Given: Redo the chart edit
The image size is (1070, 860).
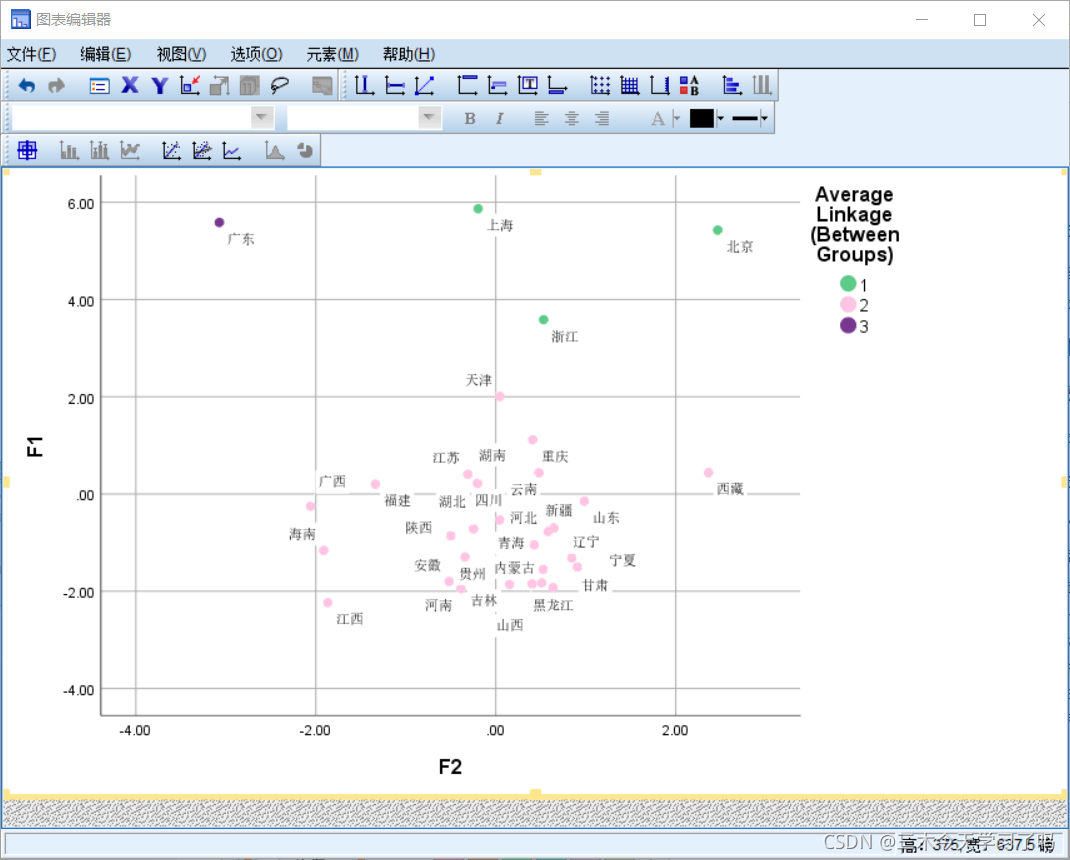Looking at the screenshot, I should tap(57, 85).
